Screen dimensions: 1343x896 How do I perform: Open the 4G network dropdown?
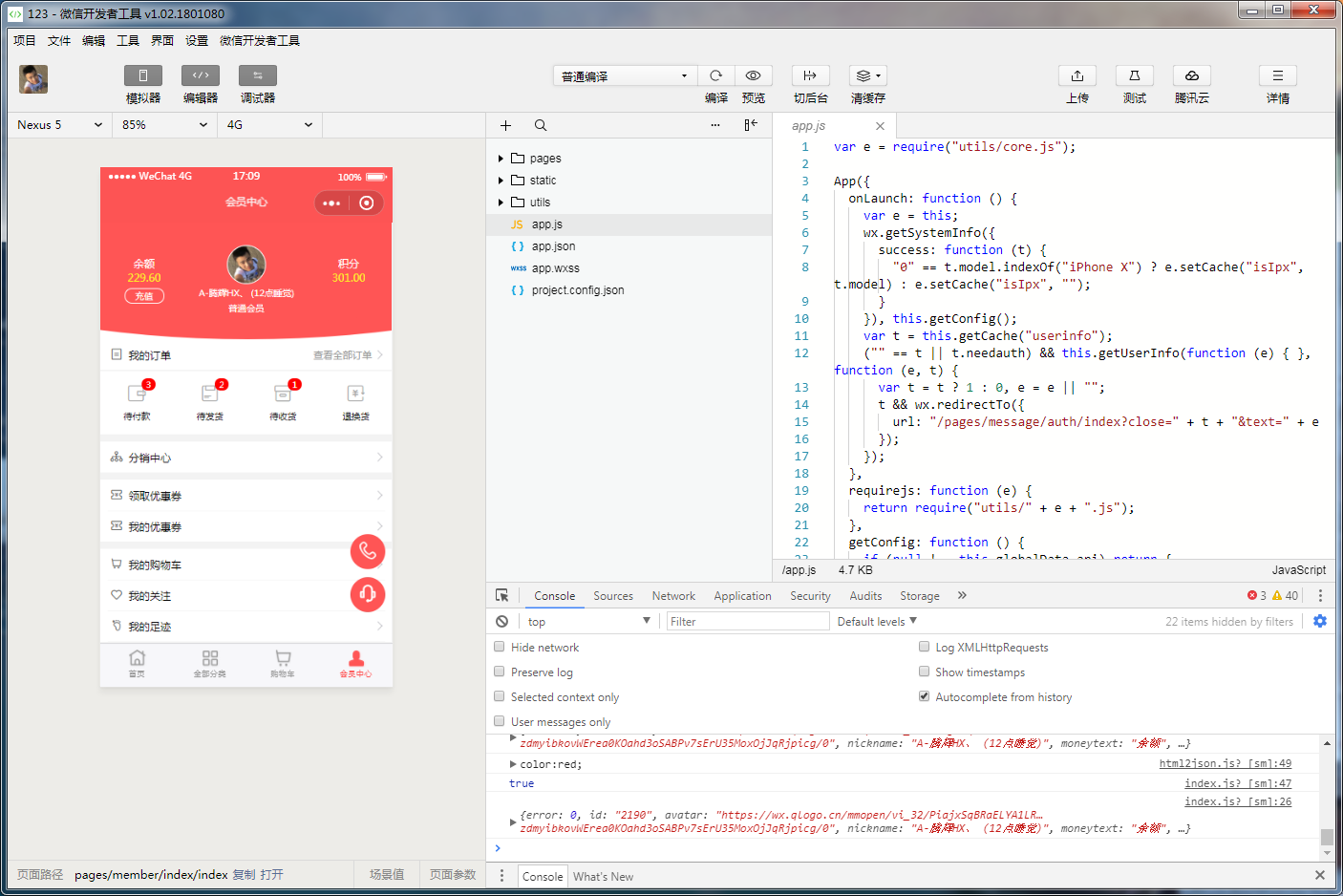(269, 125)
